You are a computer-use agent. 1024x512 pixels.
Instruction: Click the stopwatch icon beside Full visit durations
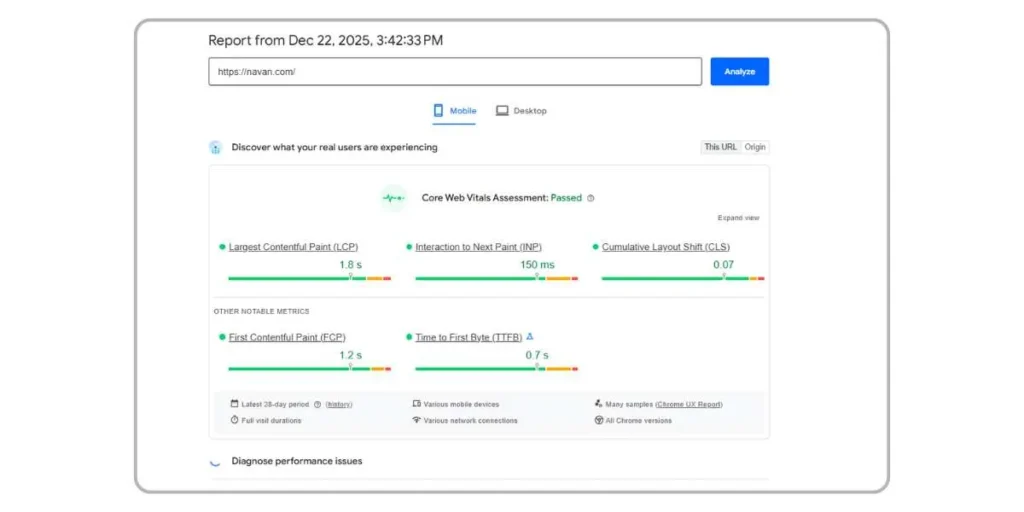(x=234, y=420)
